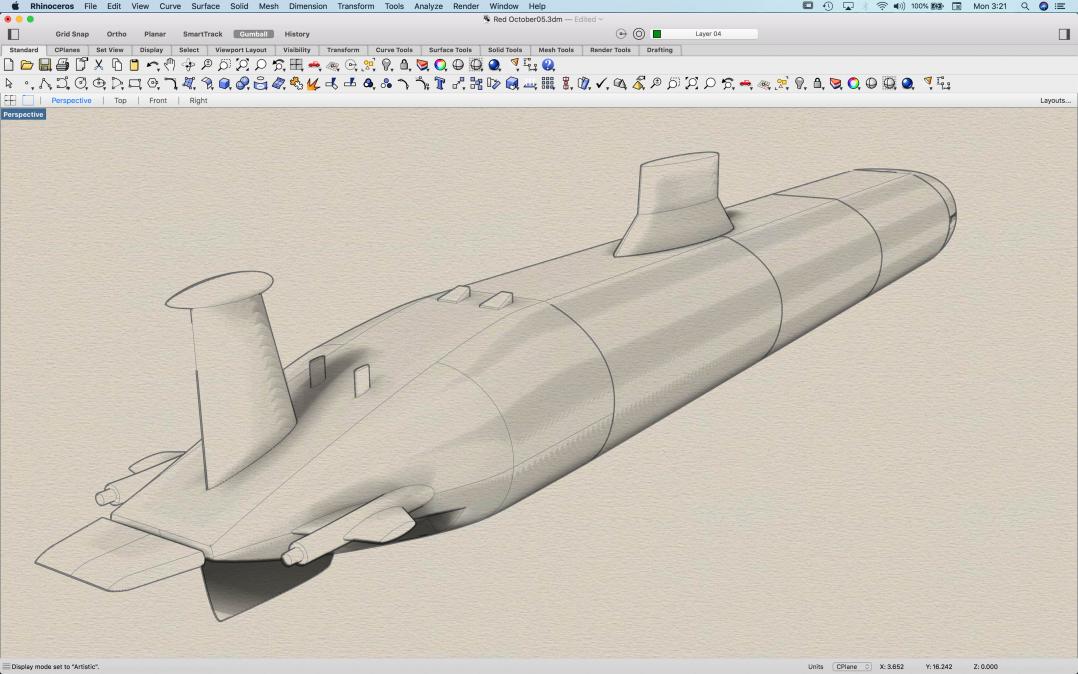Enable SmartTrack option
This screenshot has width=1078, height=674.
[202, 34]
